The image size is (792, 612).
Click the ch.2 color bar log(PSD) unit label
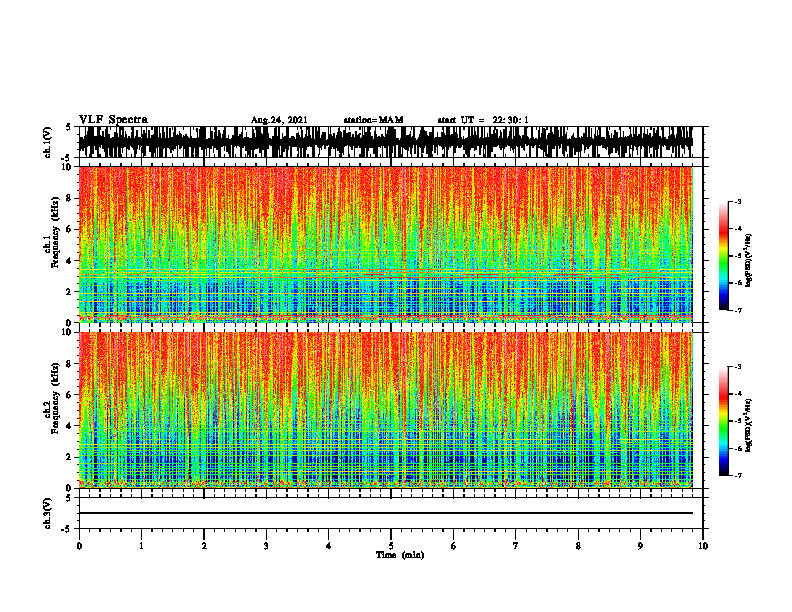[749, 425]
